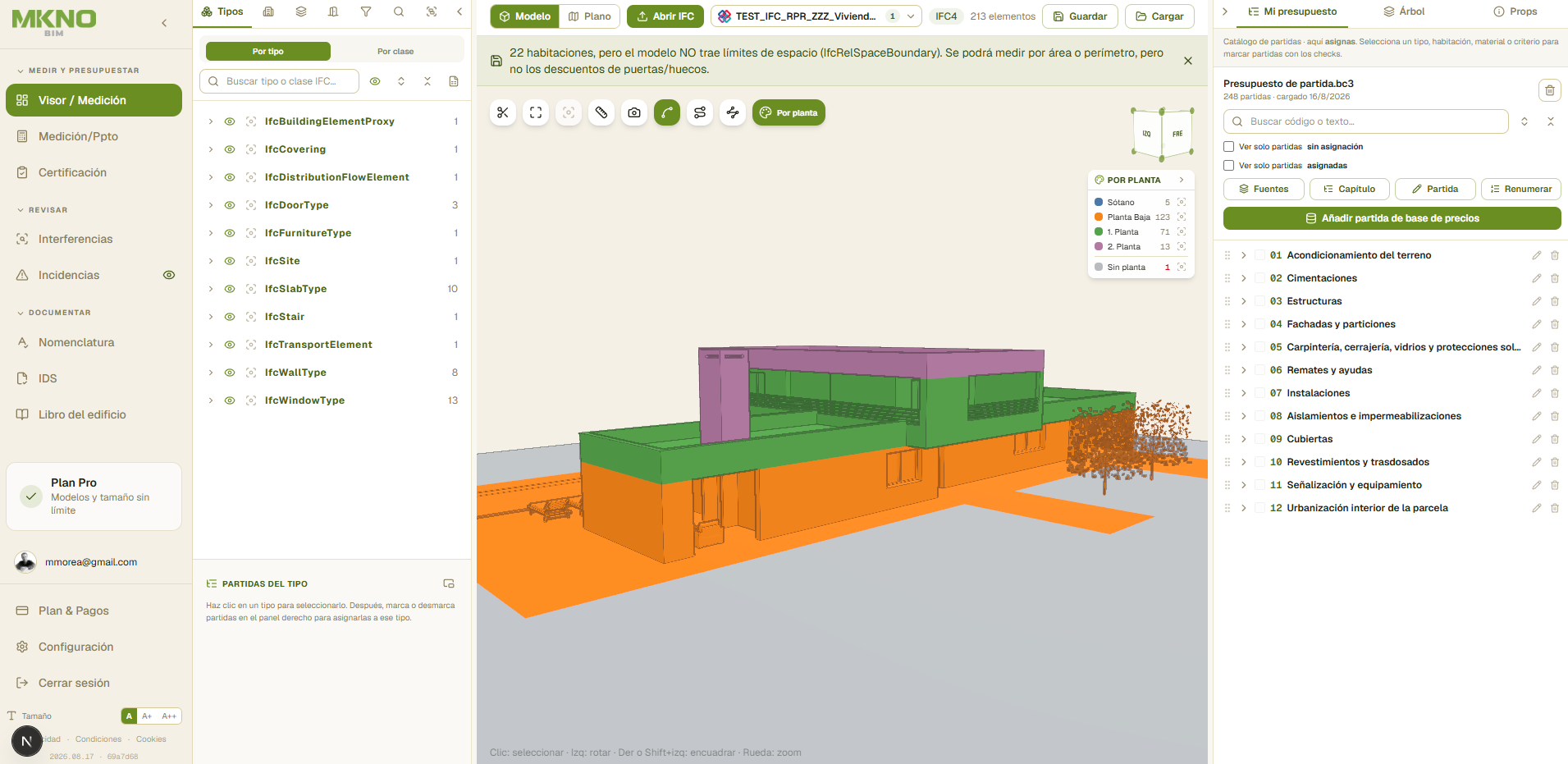
Task: Toggle the green curve path tool
Action: coord(667,112)
